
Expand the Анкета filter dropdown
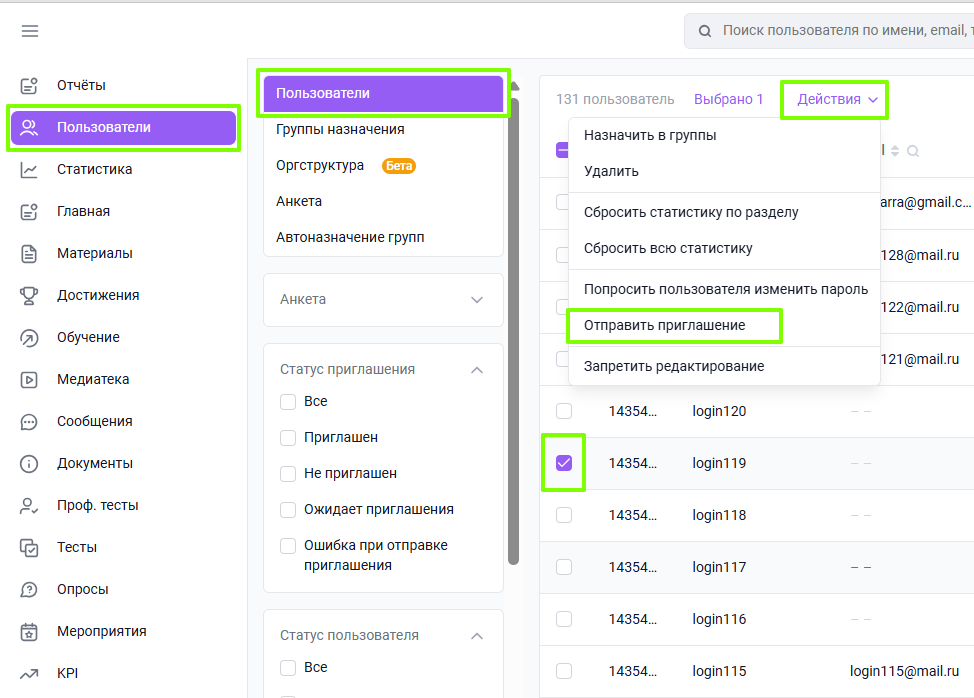[x=383, y=300]
